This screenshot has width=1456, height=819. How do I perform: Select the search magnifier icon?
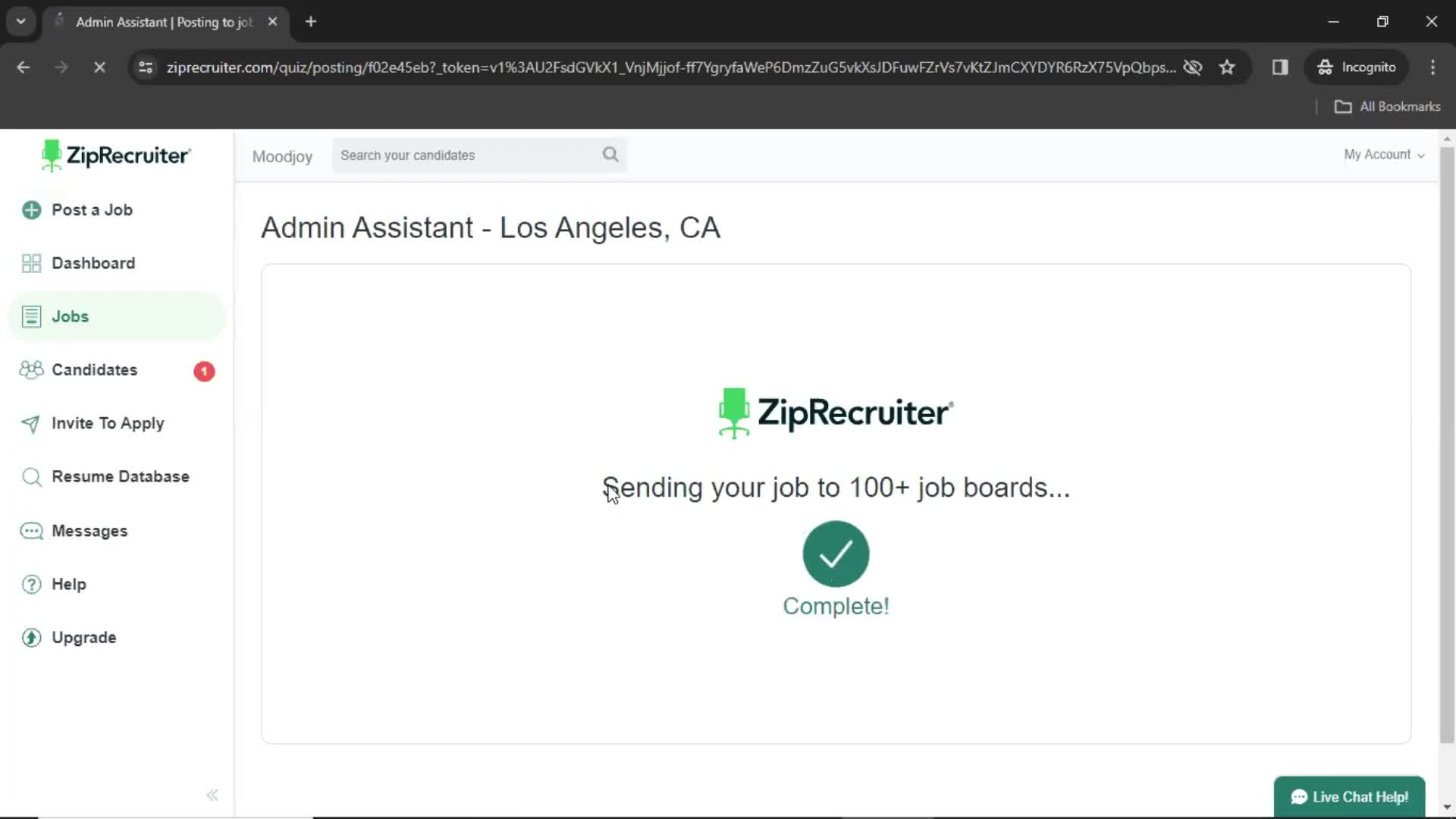point(610,154)
